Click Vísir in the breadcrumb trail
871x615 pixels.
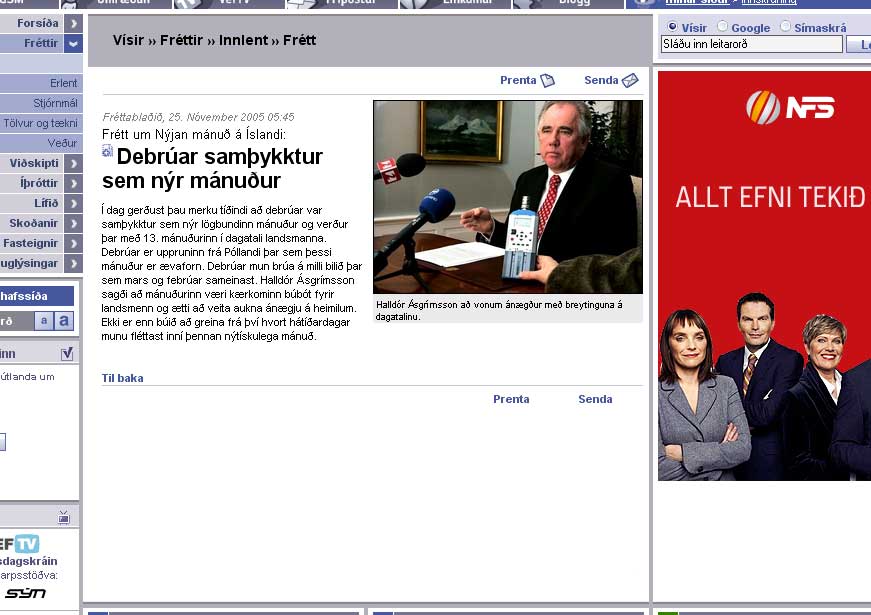[x=128, y=41]
